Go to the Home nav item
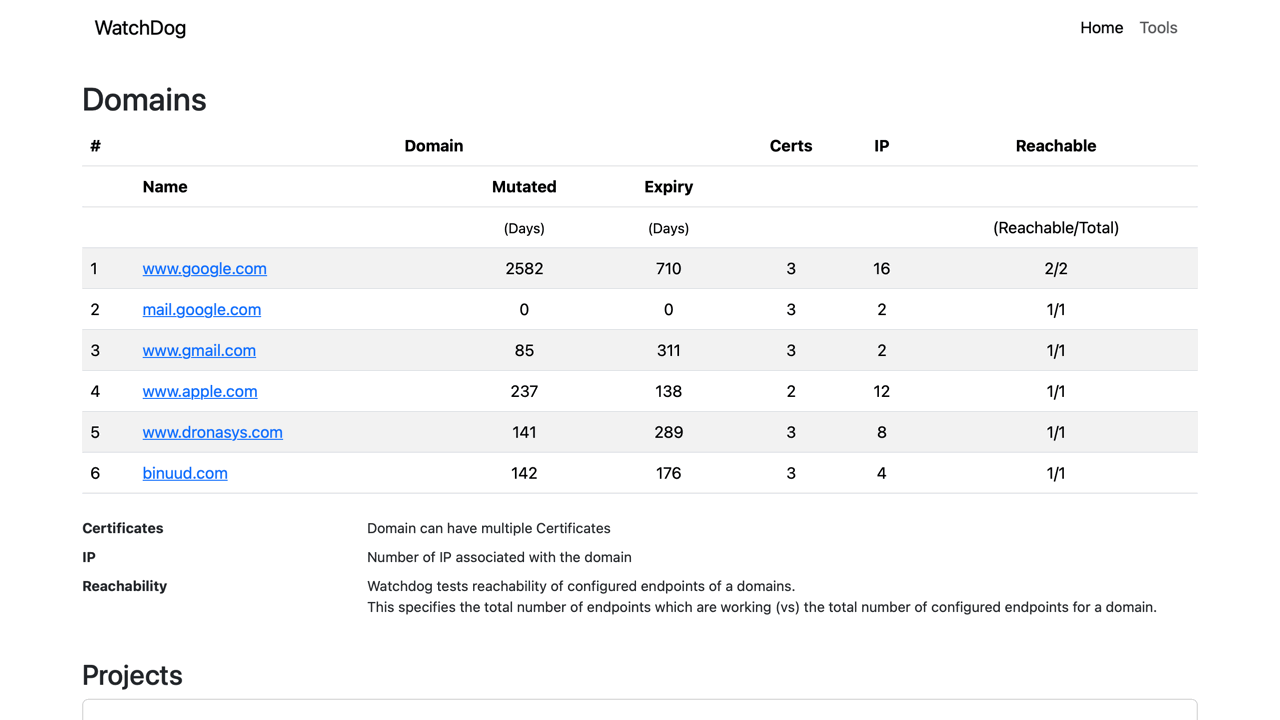This screenshot has width=1280, height=720. [x=1101, y=28]
